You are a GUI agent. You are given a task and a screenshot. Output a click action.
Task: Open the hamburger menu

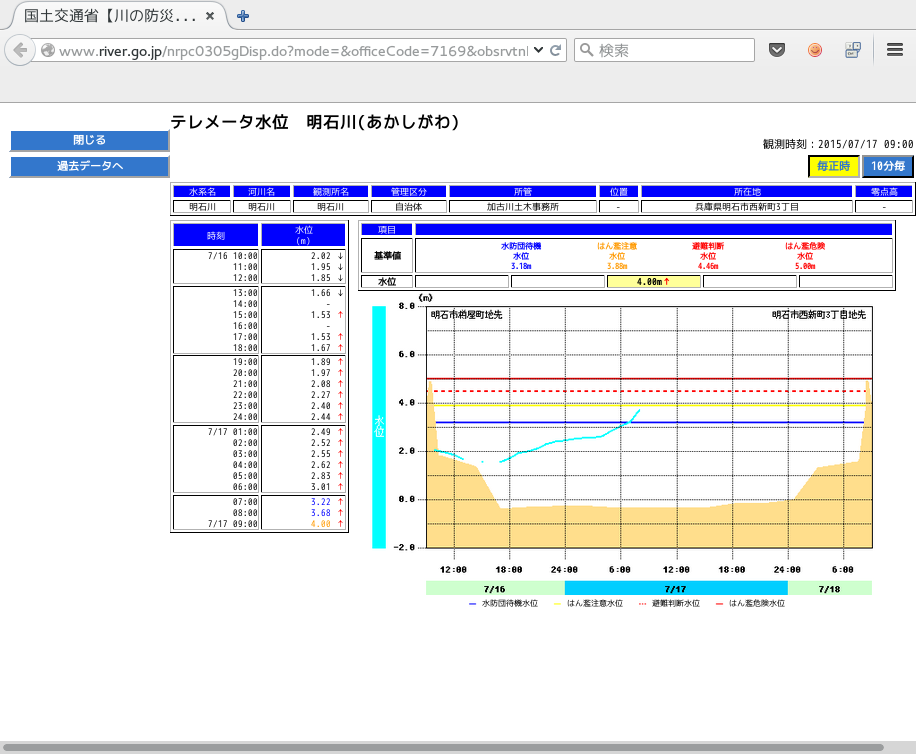895,50
